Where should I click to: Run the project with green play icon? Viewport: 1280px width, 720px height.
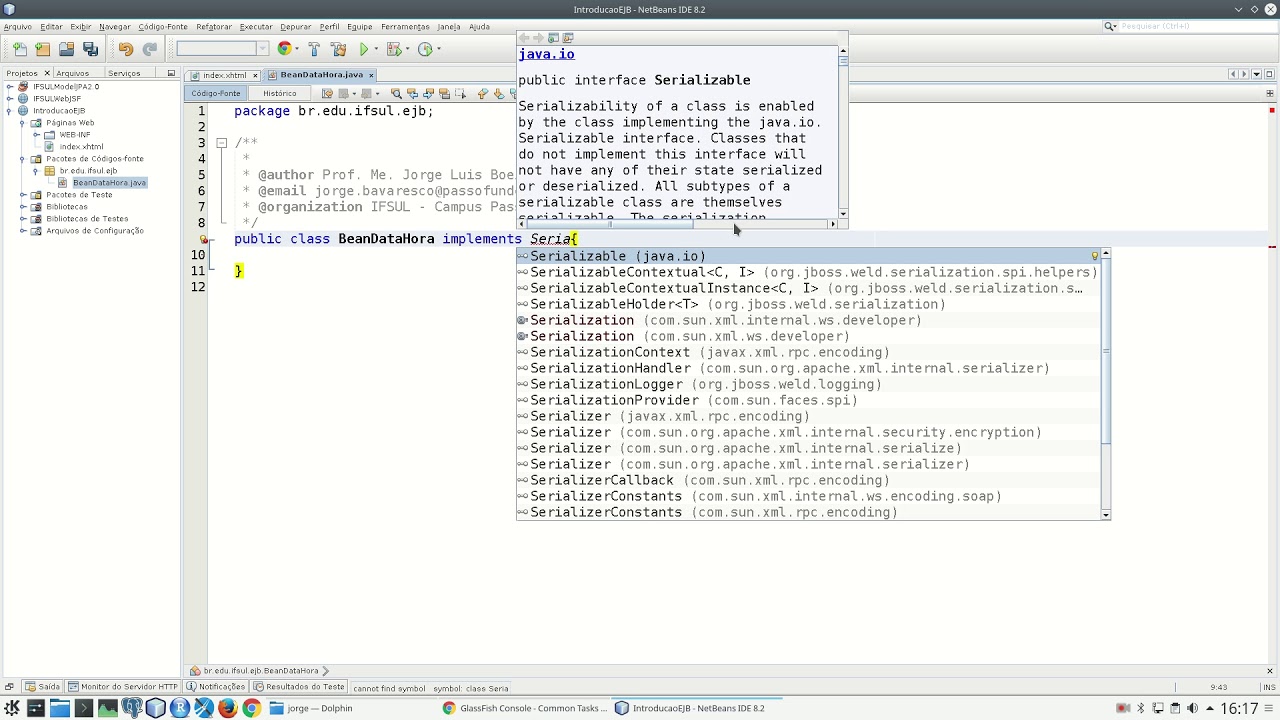point(364,49)
